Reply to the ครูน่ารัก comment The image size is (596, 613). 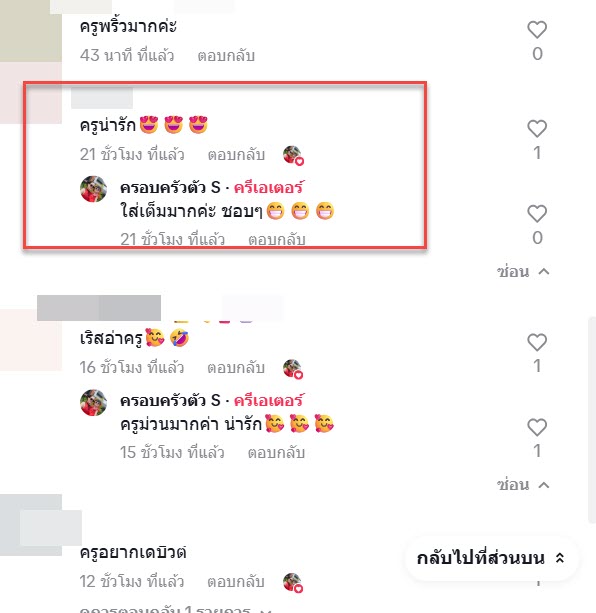(236, 154)
